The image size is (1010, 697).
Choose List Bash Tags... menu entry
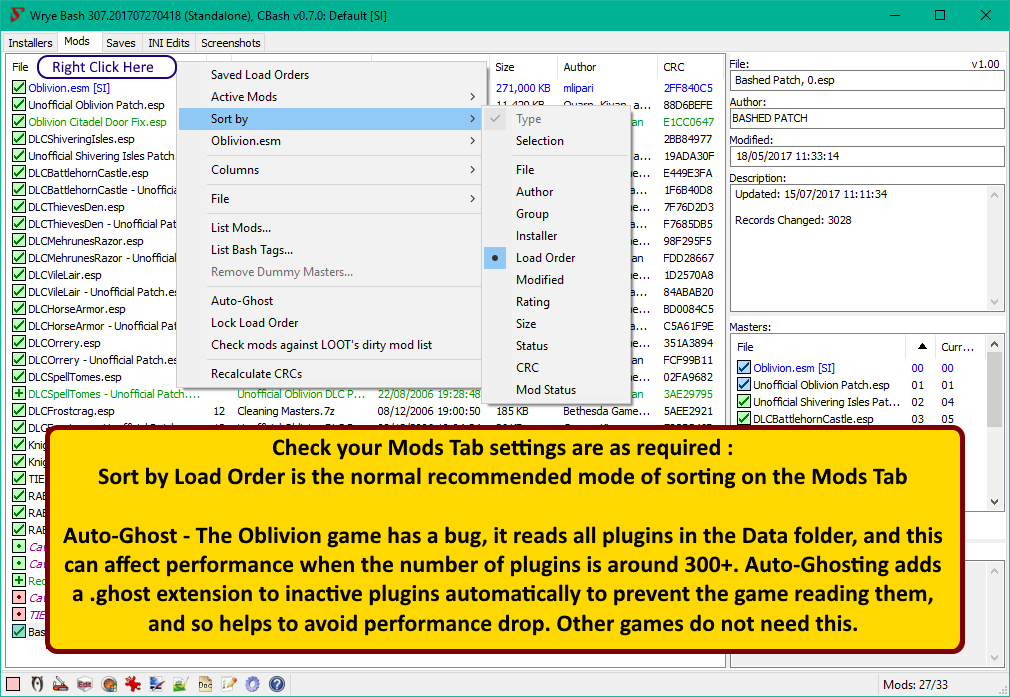click(x=331, y=250)
